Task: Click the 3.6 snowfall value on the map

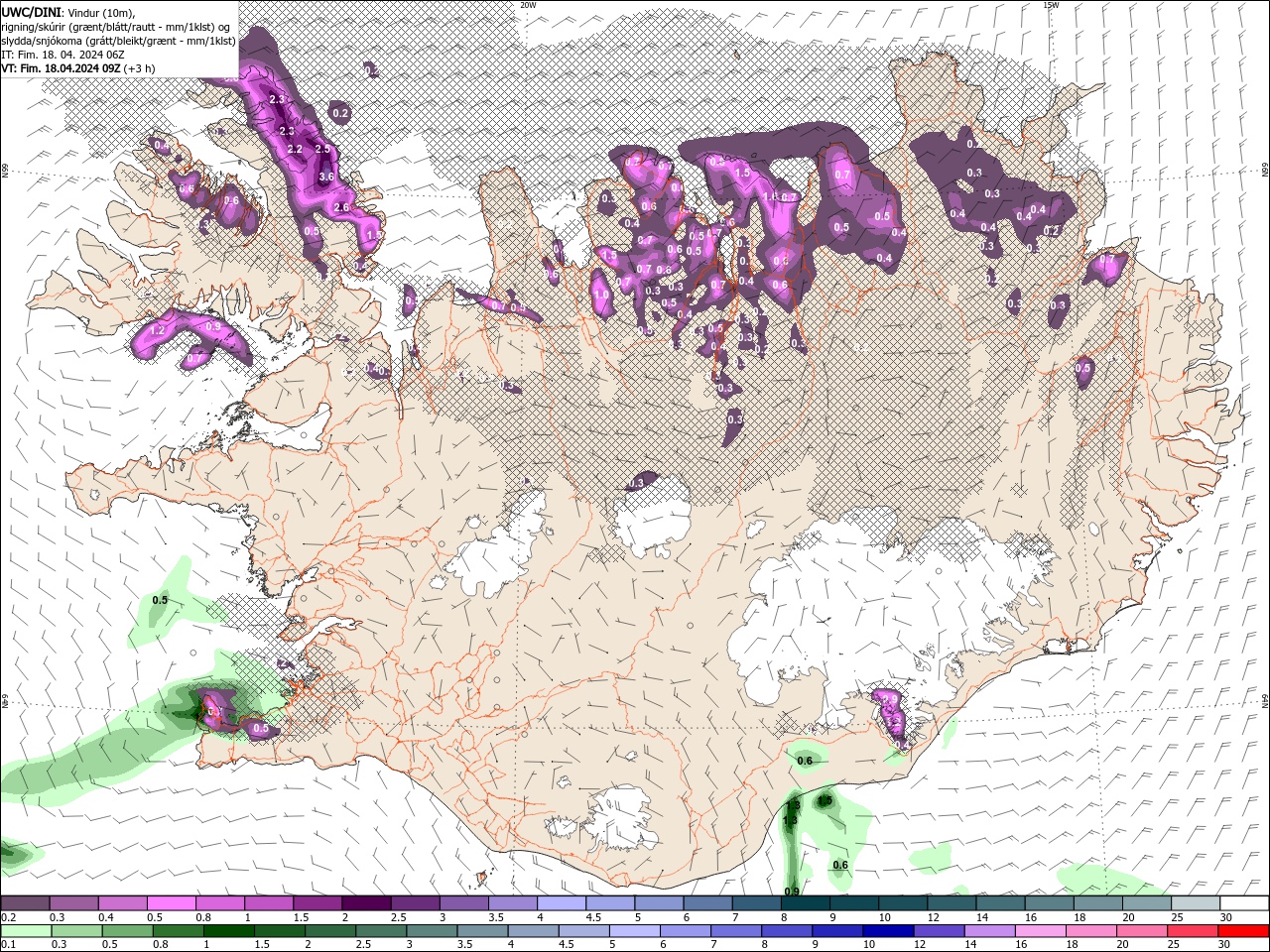Action: click(x=326, y=177)
